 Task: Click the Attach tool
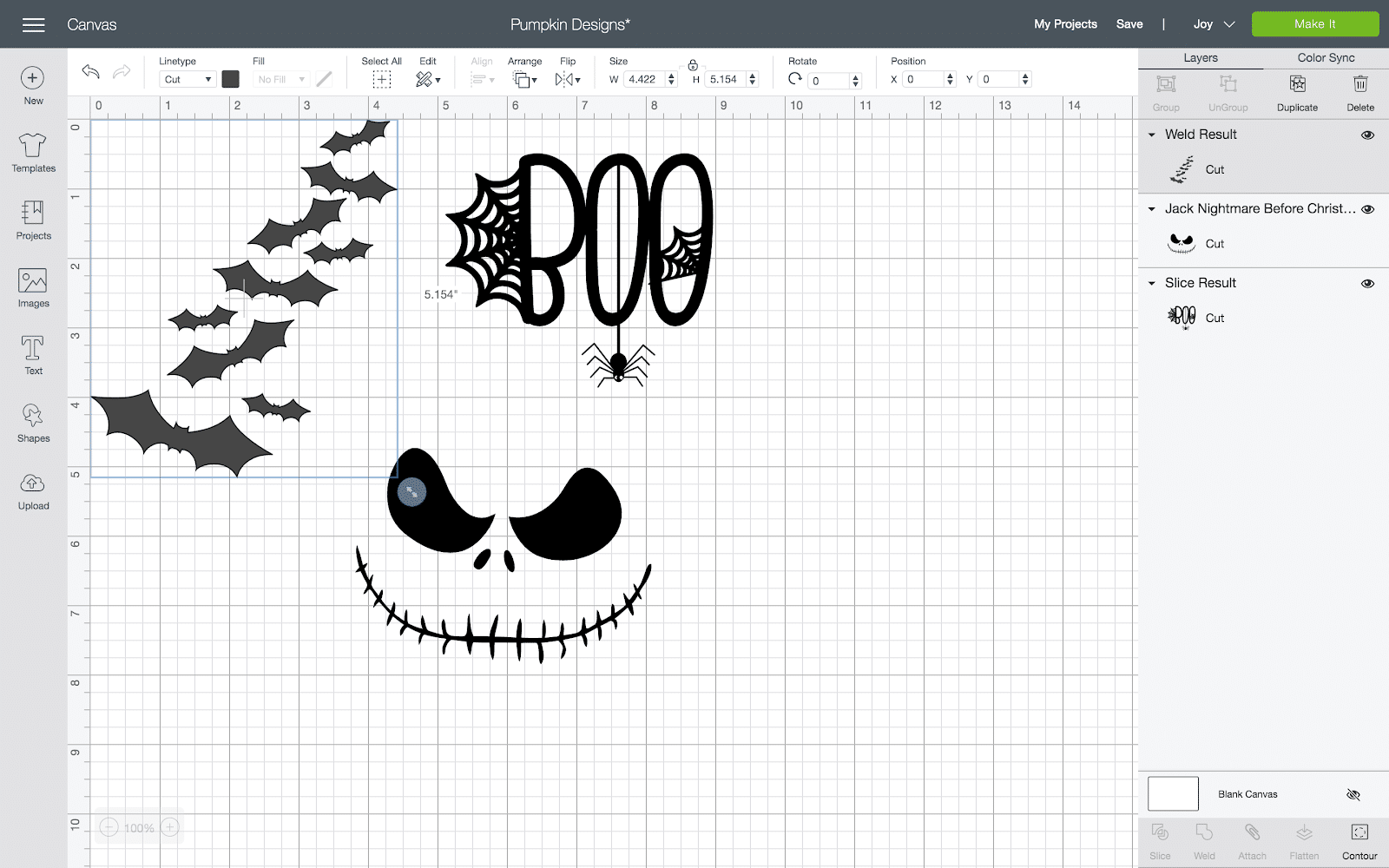point(1252,841)
